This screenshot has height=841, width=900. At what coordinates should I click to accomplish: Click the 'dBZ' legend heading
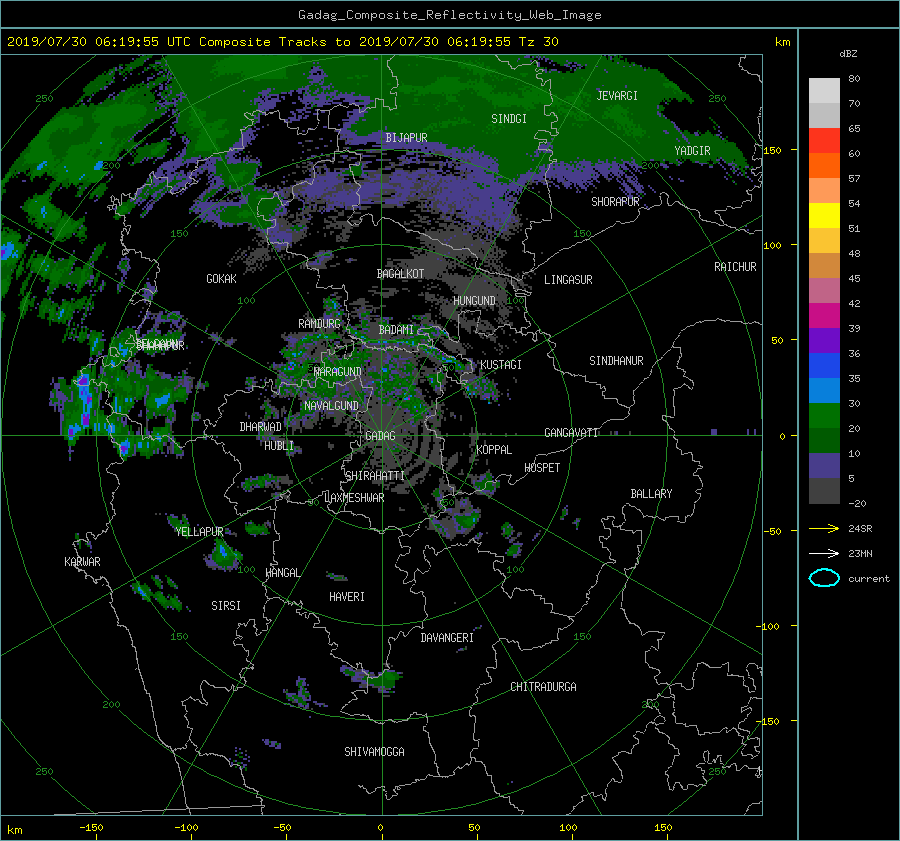coord(848,54)
